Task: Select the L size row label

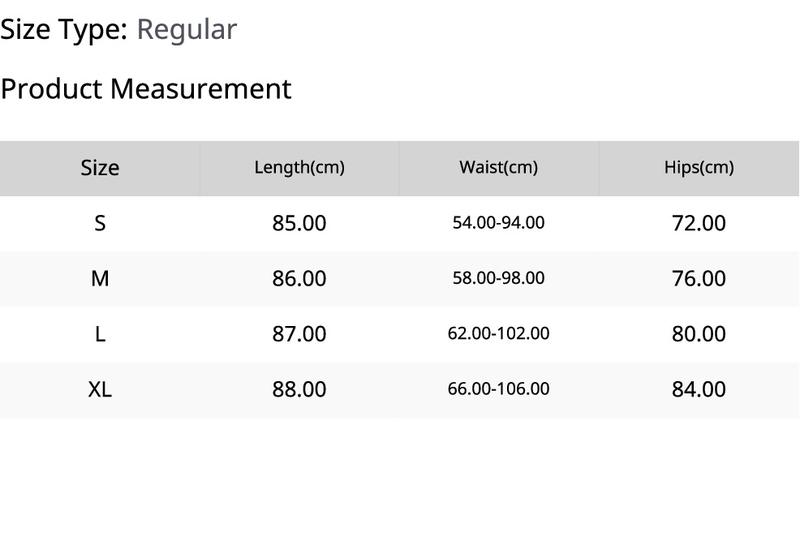Action: click(100, 335)
